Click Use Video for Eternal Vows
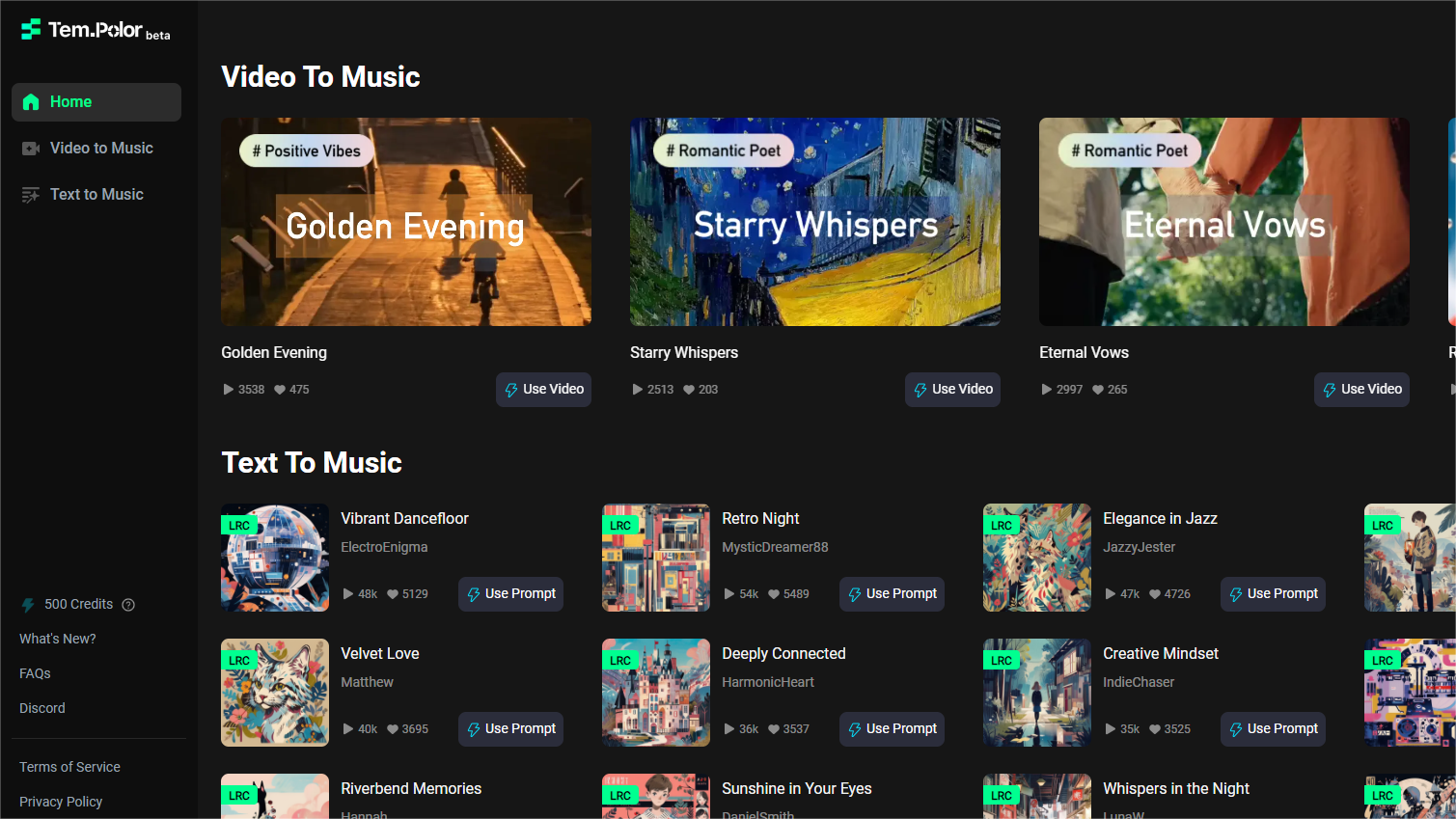 pyautogui.click(x=1361, y=390)
